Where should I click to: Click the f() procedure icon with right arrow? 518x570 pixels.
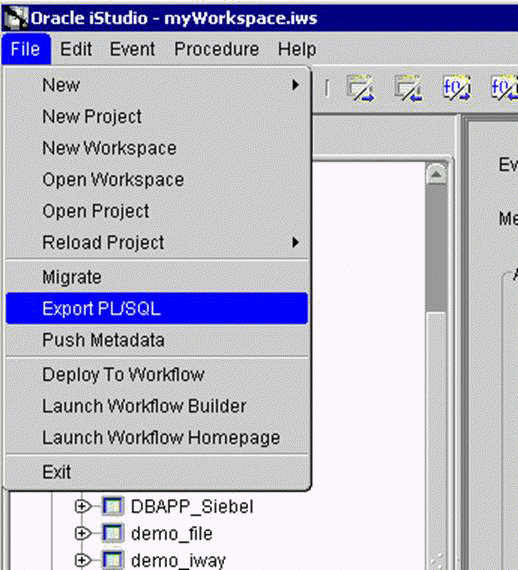pos(457,88)
